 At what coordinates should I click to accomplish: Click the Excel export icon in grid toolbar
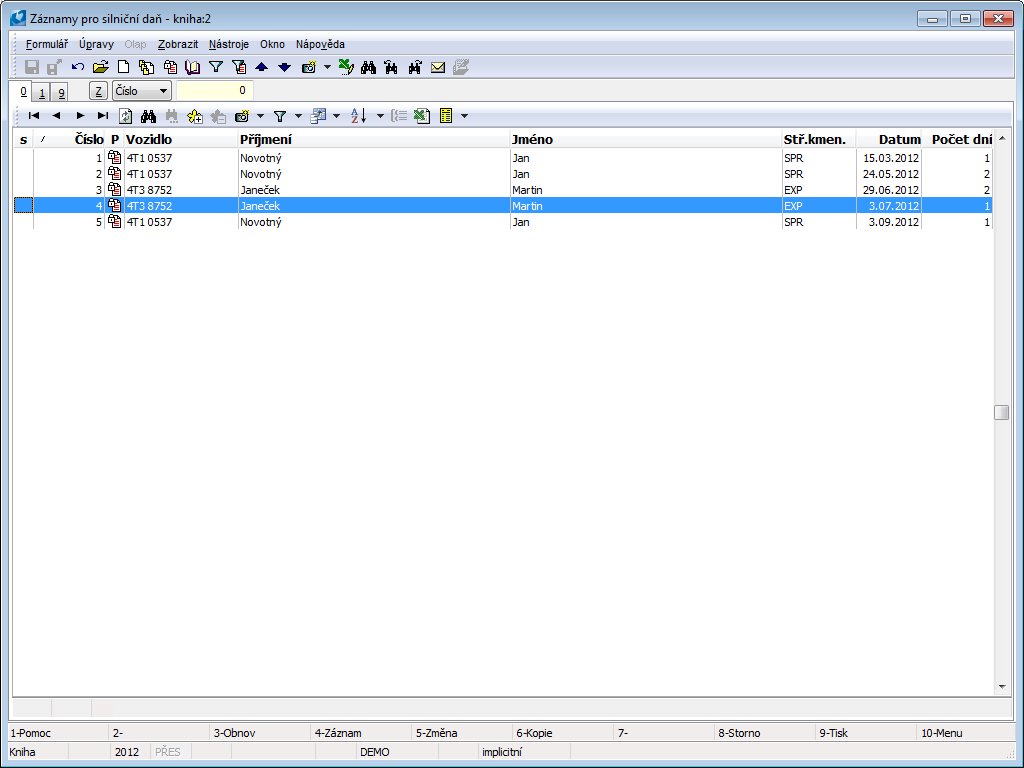click(x=422, y=116)
